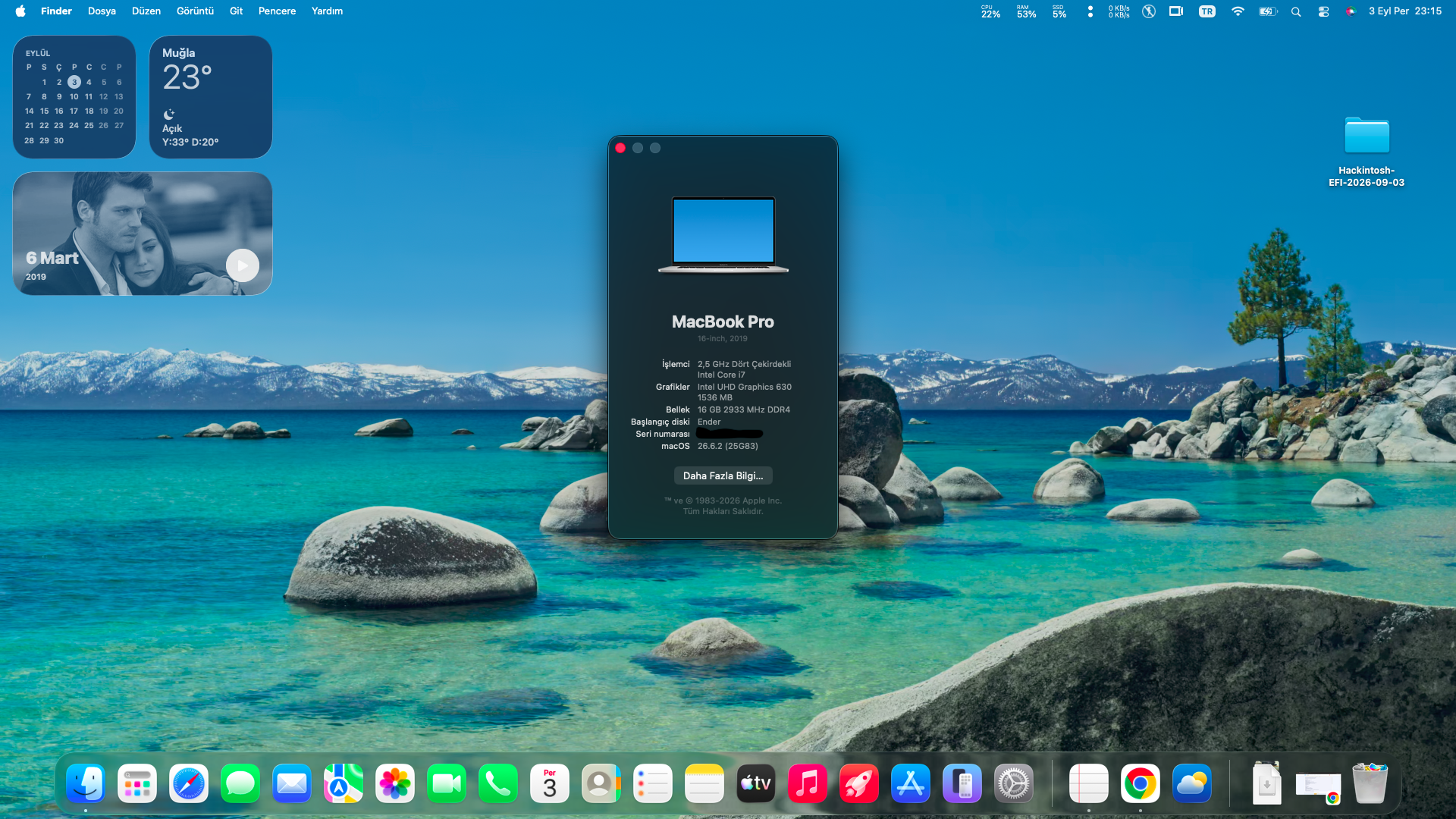Open the battery status menu
Screen dimensions: 1456x819
pyautogui.click(x=1268, y=11)
